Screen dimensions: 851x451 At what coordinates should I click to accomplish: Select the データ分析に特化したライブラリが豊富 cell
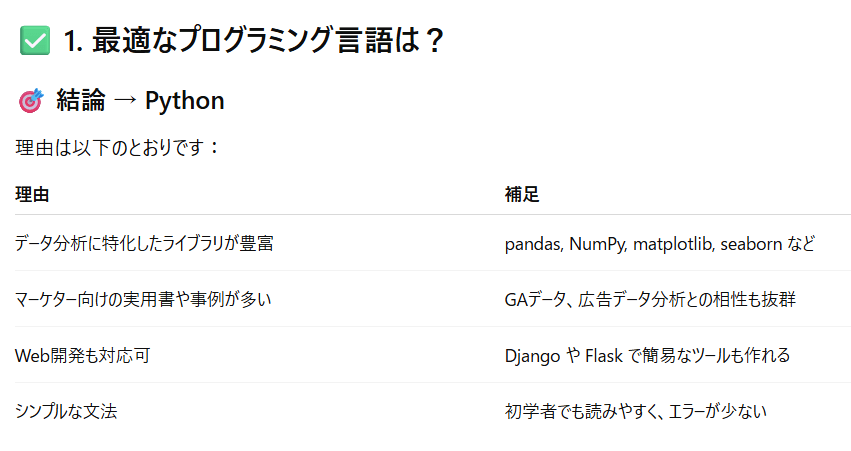pos(144,243)
